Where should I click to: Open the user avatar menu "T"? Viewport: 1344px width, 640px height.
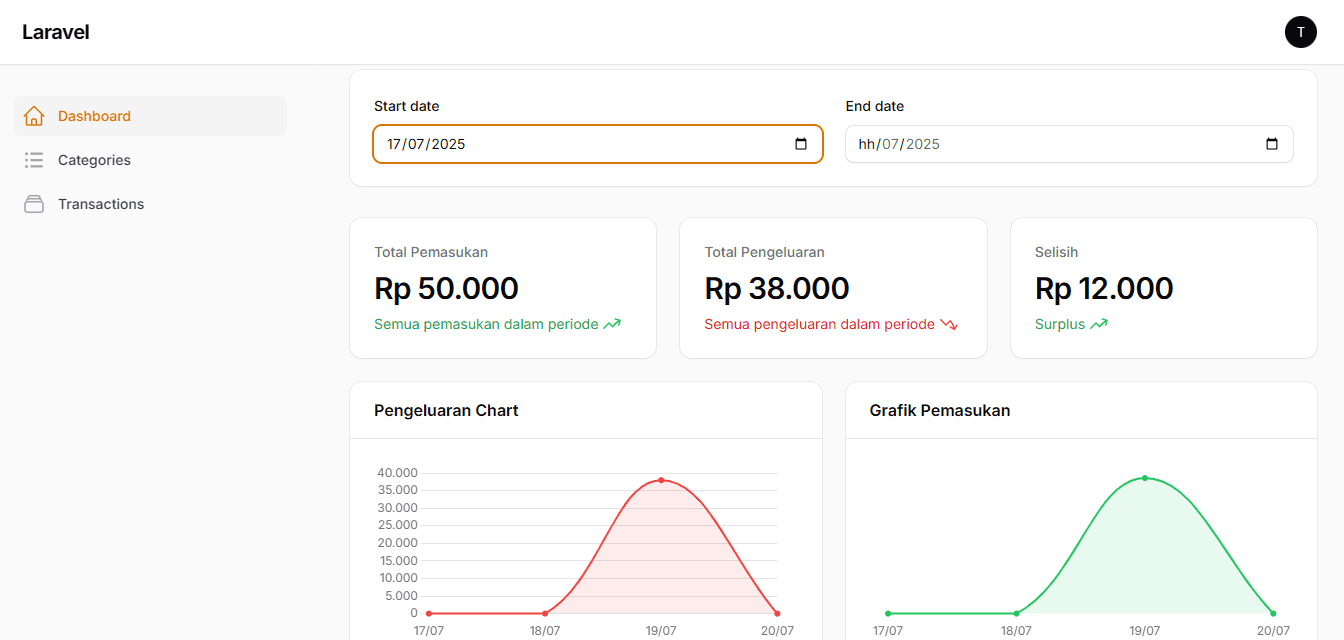1301,32
